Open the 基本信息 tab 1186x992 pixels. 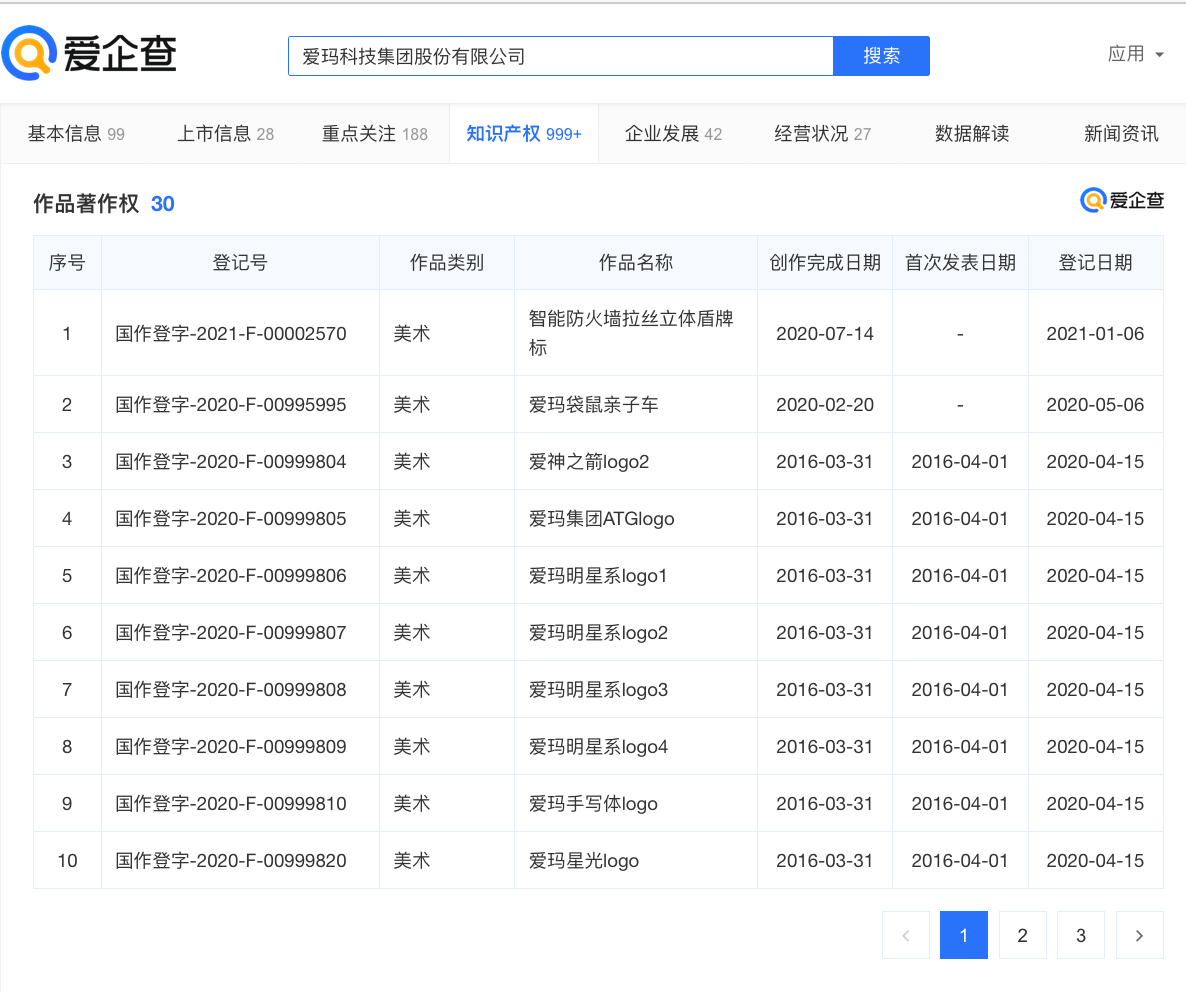click(x=75, y=134)
